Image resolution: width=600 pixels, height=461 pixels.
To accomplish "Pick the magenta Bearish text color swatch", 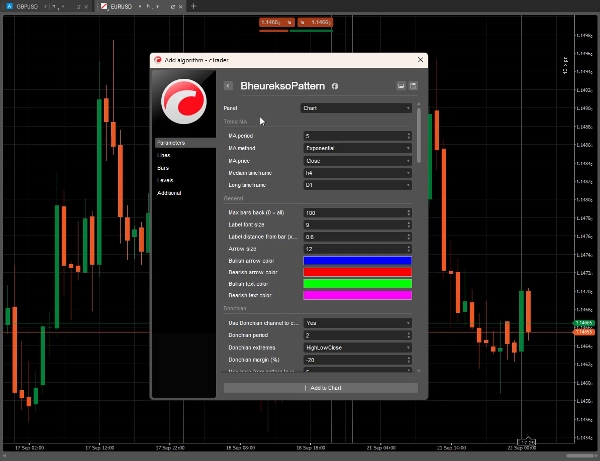I will tap(357, 295).
